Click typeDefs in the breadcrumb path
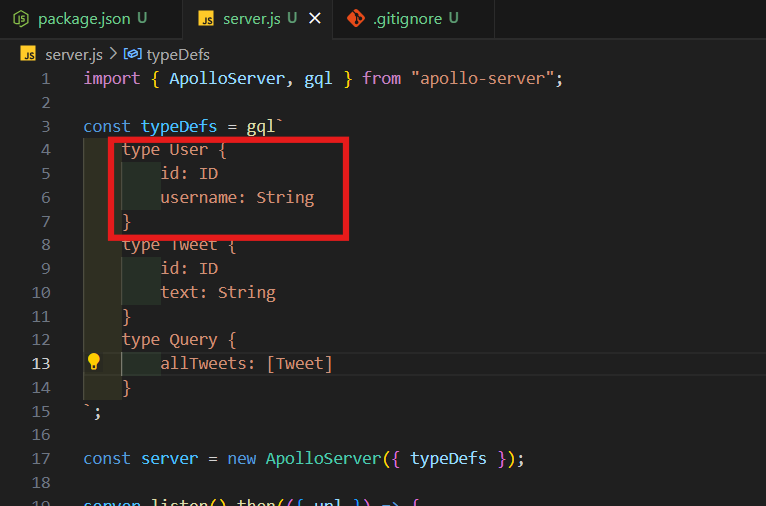Image resolution: width=766 pixels, height=506 pixels. (178, 55)
